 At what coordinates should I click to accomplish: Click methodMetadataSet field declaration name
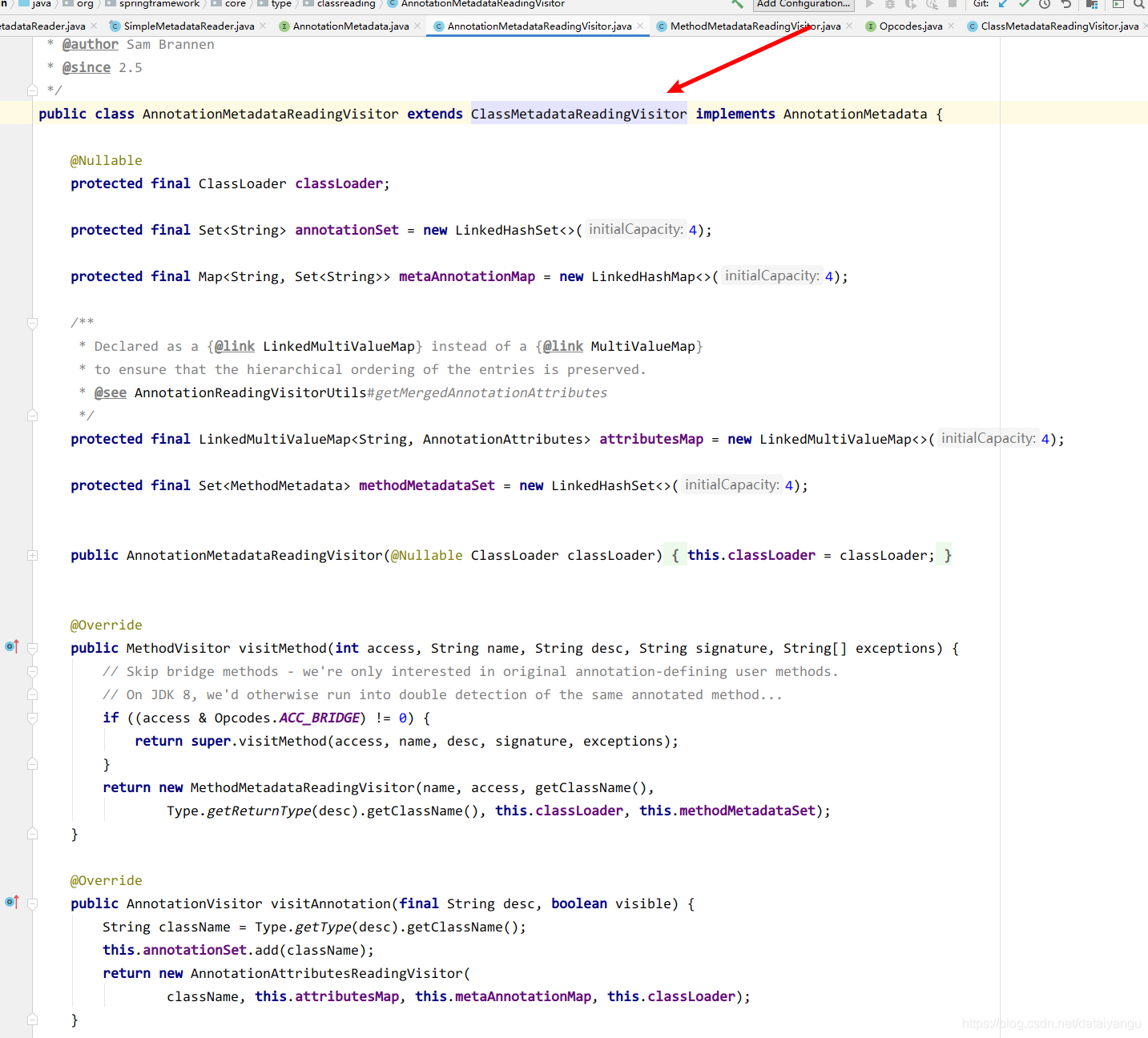[427, 485]
